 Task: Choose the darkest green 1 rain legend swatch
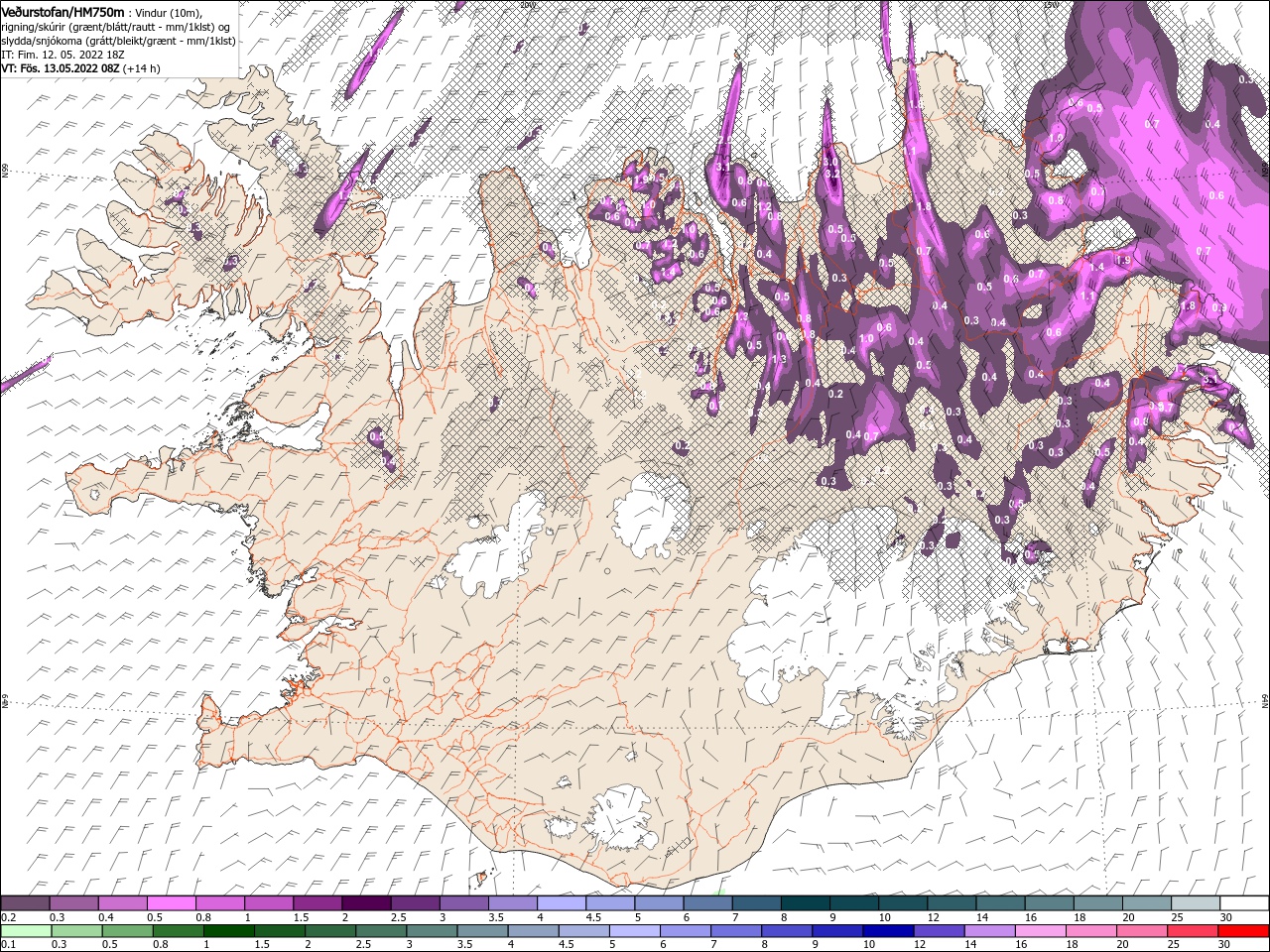point(228,931)
